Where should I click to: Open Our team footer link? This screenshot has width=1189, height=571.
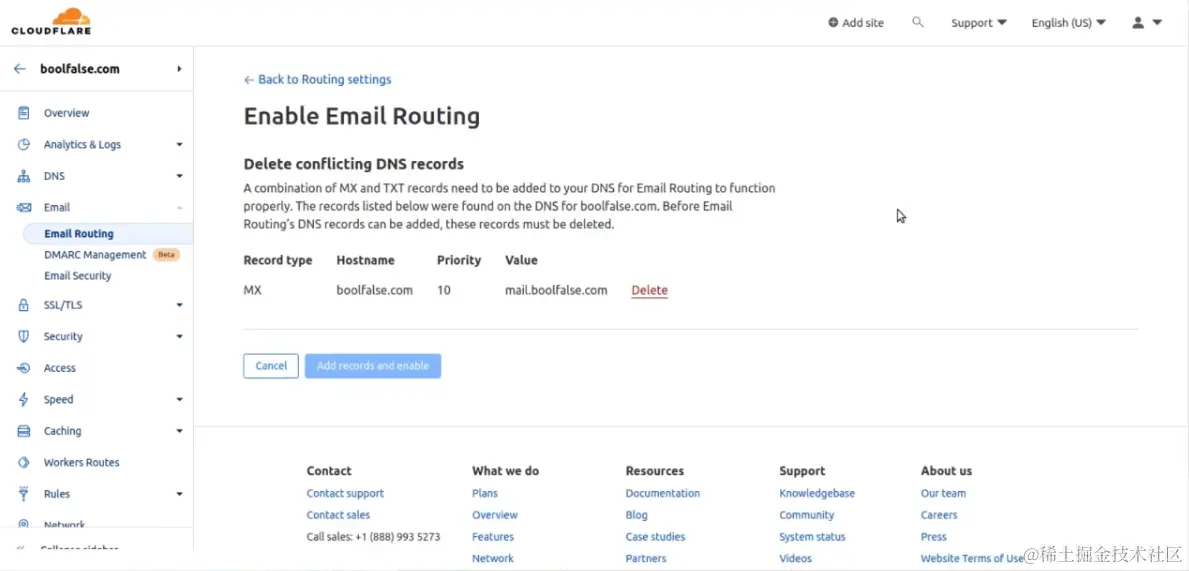point(943,493)
